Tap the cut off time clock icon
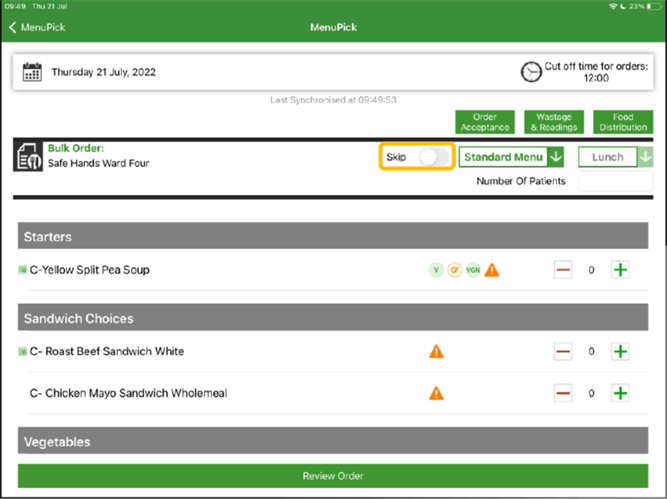This screenshot has width=667, height=499. tap(531, 72)
